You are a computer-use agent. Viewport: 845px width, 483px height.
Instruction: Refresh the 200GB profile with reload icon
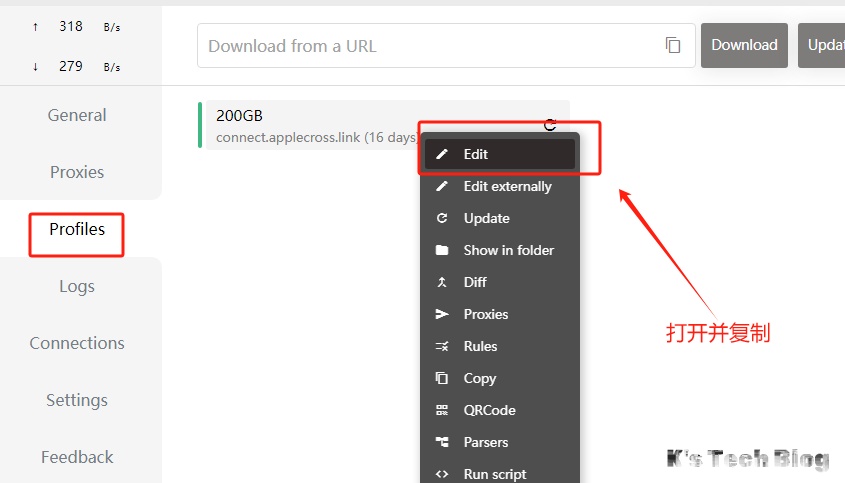[550, 124]
